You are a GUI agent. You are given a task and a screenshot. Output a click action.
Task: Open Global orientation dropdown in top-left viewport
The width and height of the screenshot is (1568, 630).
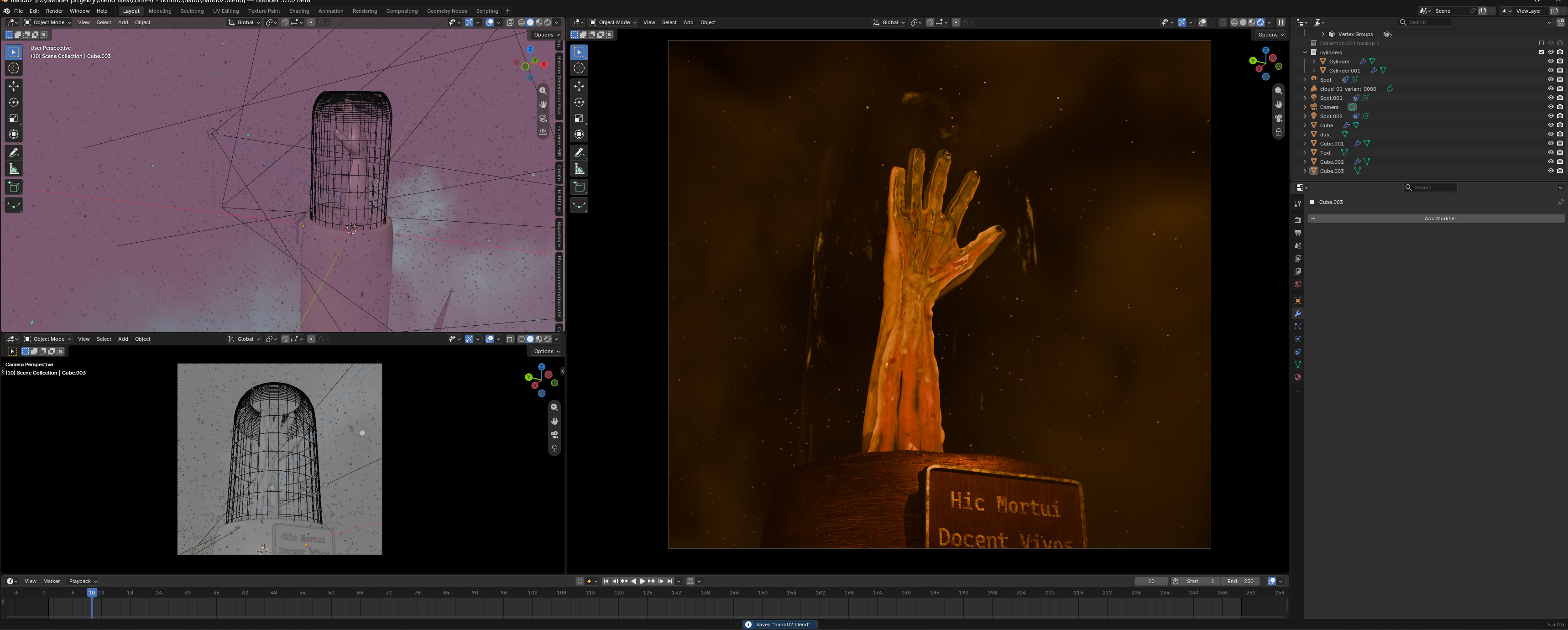click(244, 22)
